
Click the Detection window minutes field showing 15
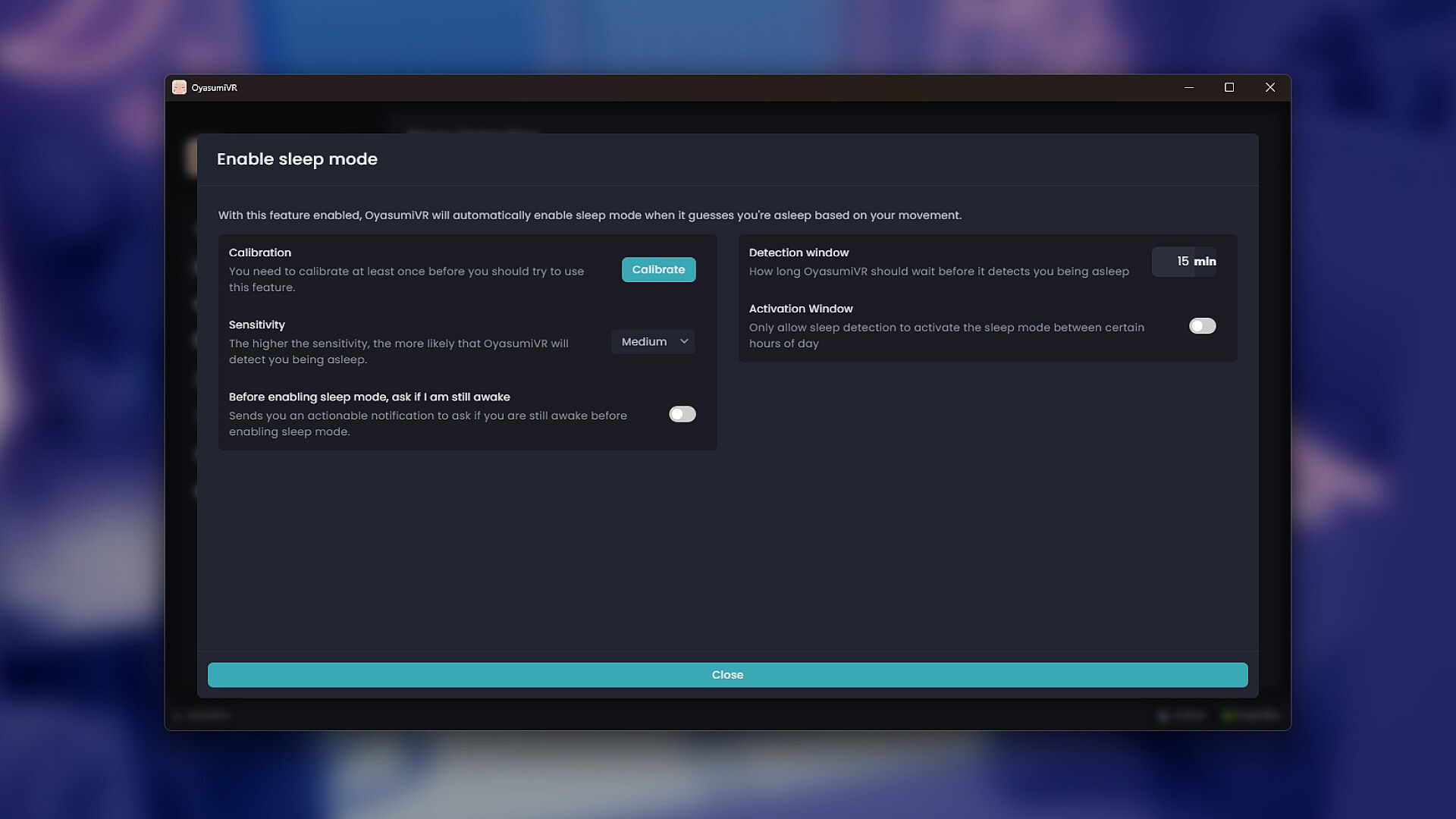[1174, 262]
